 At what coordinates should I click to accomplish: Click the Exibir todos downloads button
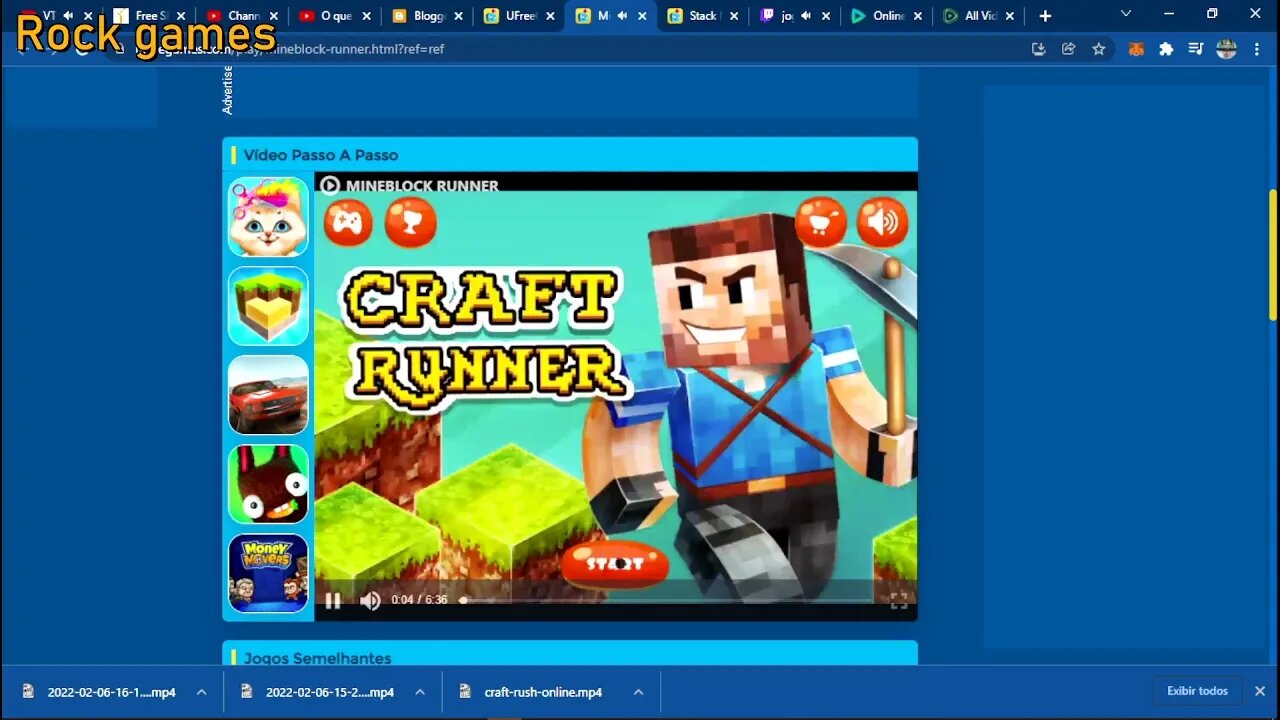click(1197, 691)
